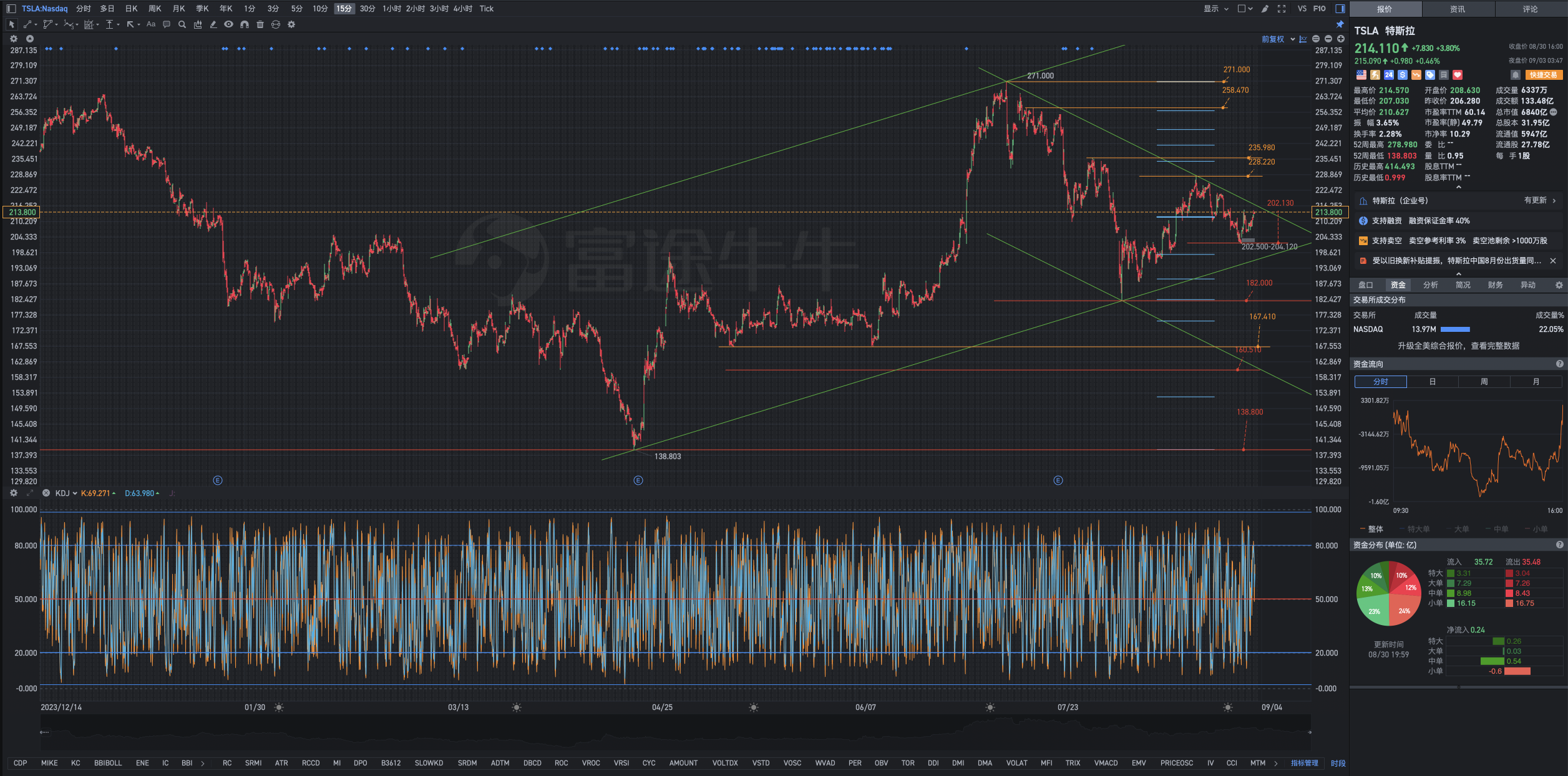Select the 月 capital flow period
This screenshot has width=1568, height=776.
[x=1536, y=382]
